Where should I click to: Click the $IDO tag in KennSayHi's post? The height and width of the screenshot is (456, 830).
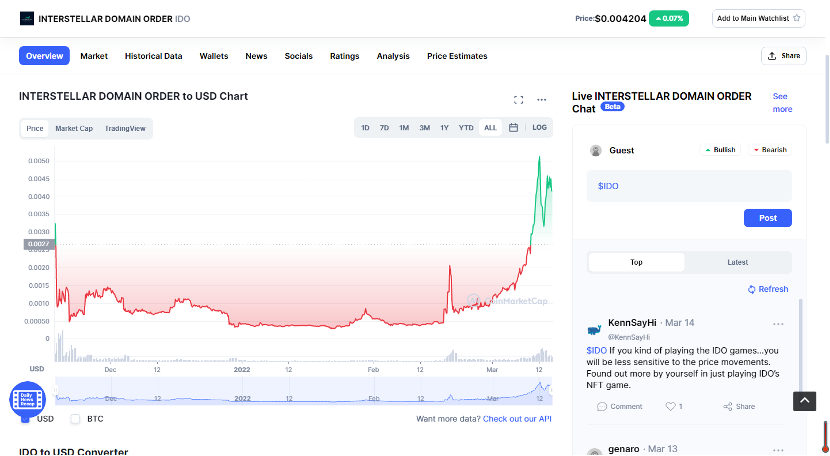tap(596, 351)
